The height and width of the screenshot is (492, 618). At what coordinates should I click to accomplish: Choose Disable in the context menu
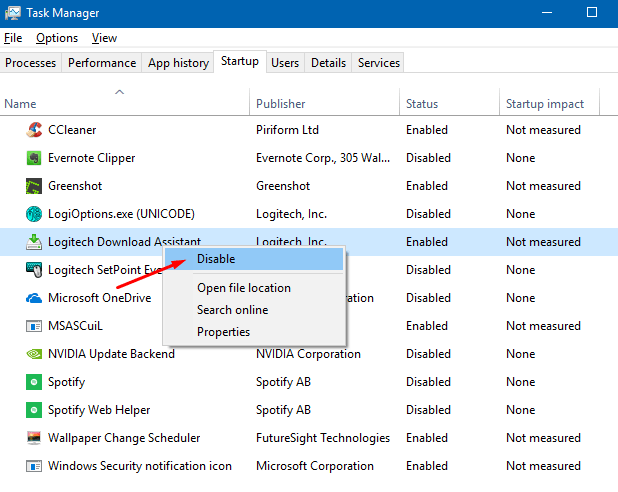pyautogui.click(x=254, y=259)
